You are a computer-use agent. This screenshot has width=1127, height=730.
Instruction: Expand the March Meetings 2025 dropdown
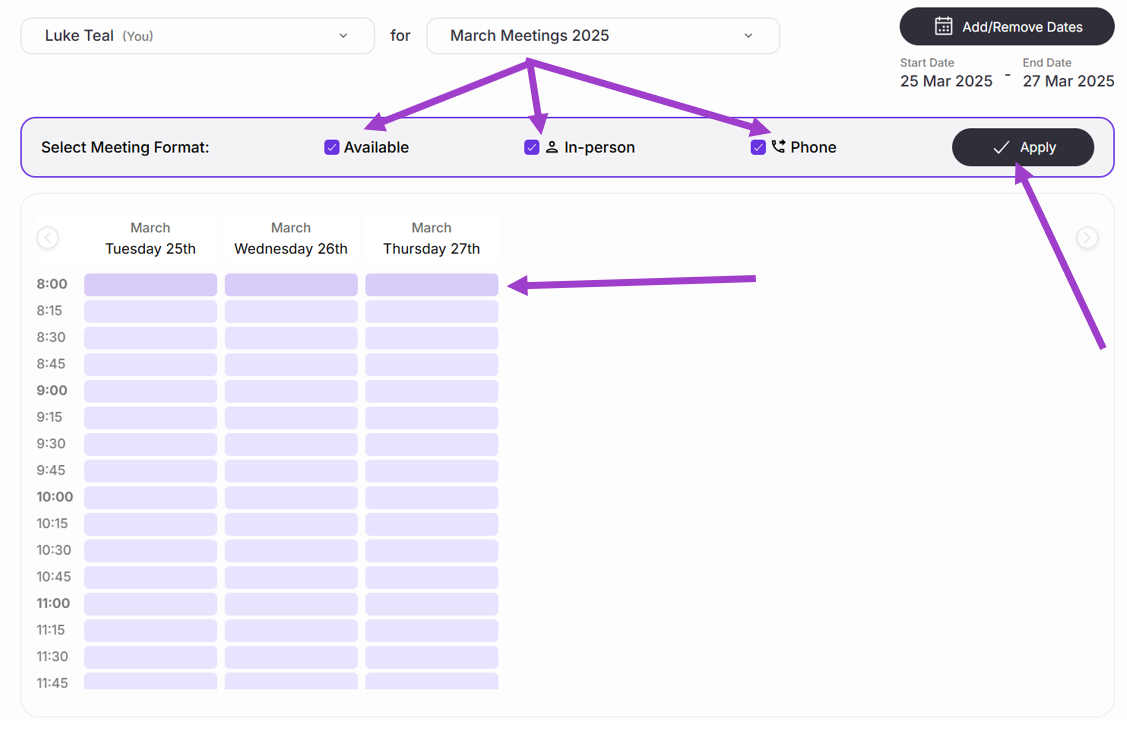pos(602,36)
